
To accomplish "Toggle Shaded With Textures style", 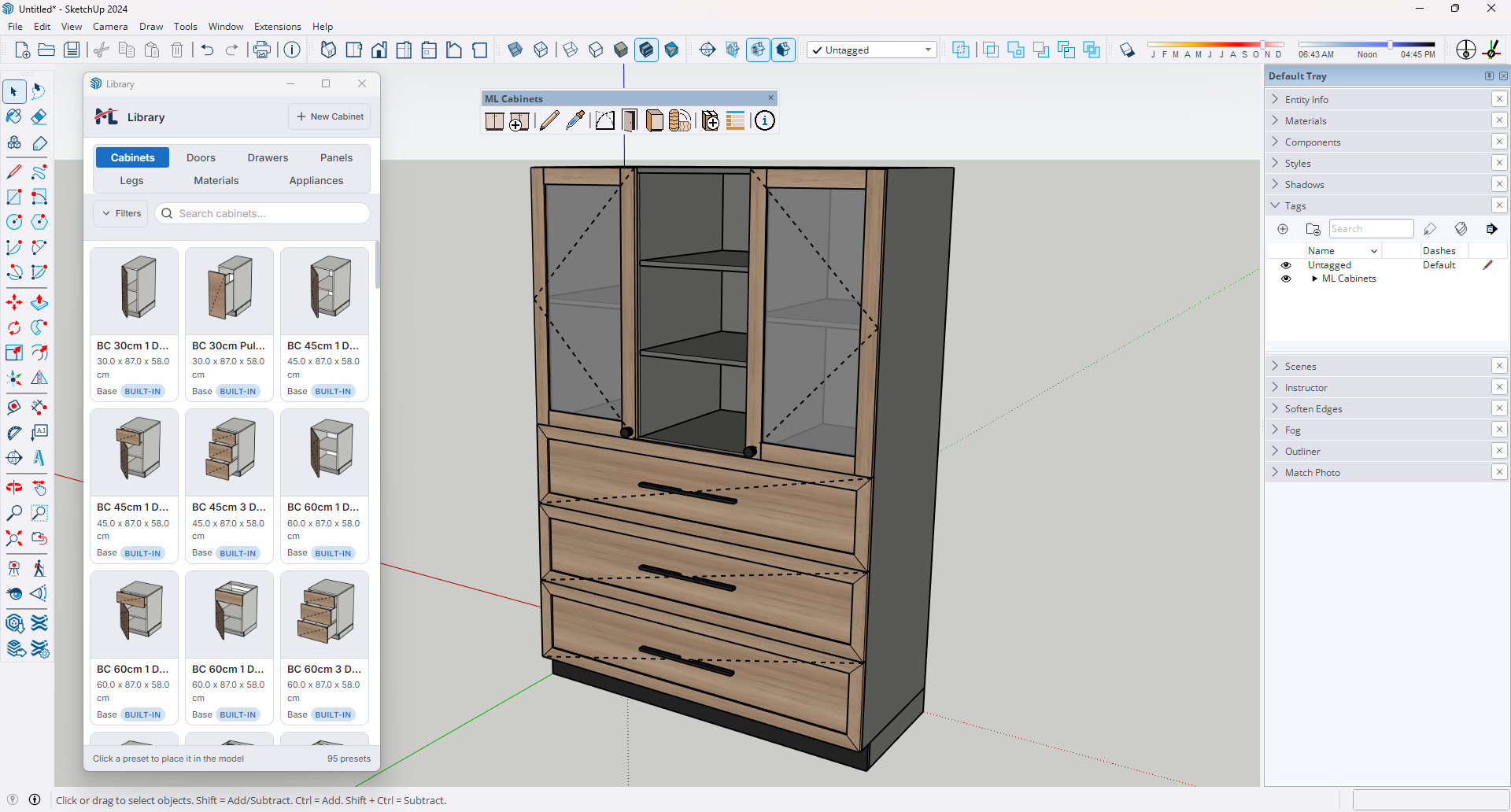I will pyautogui.click(x=646, y=50).
